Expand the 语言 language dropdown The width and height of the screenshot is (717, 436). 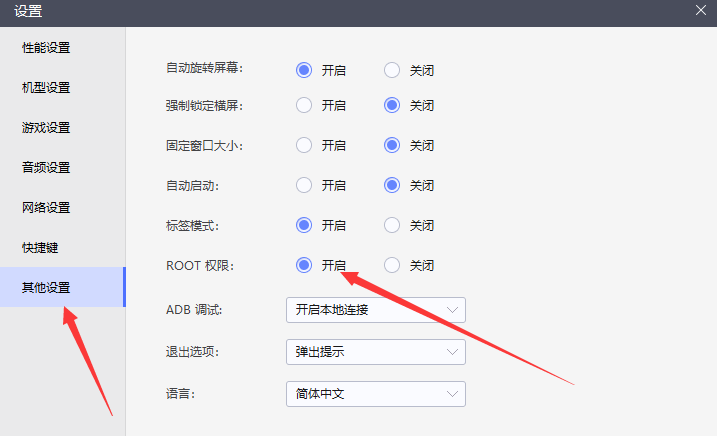375,394
